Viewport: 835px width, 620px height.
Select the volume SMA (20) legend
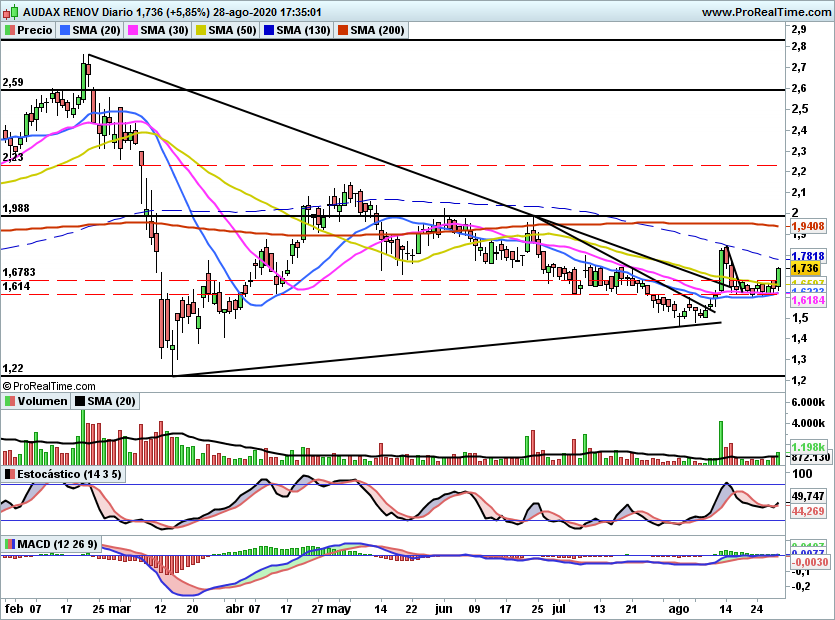pos(111,401)
